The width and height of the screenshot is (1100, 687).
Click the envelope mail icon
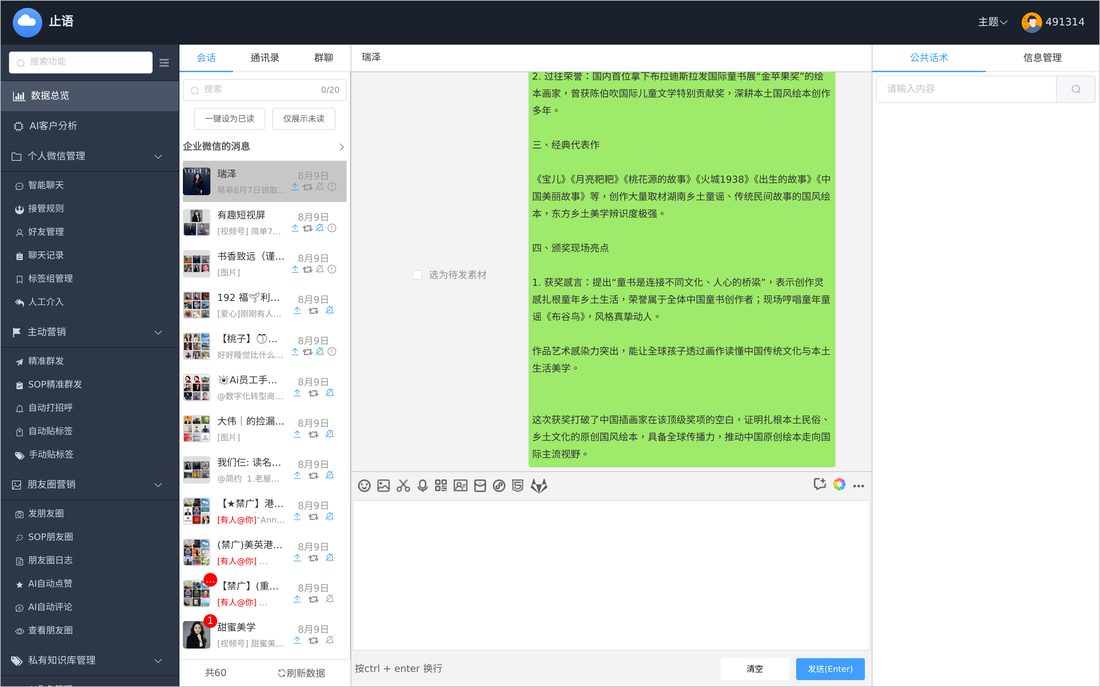pyautogui.click(x=480, y=486)
